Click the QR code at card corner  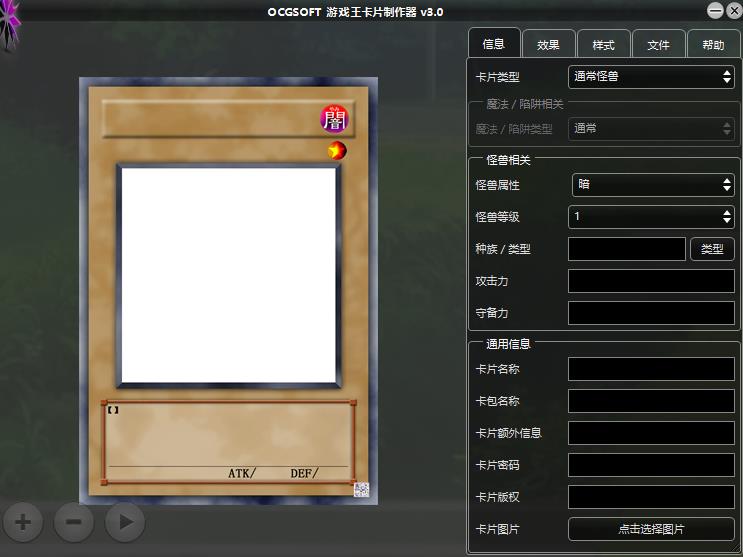[361, 490]
